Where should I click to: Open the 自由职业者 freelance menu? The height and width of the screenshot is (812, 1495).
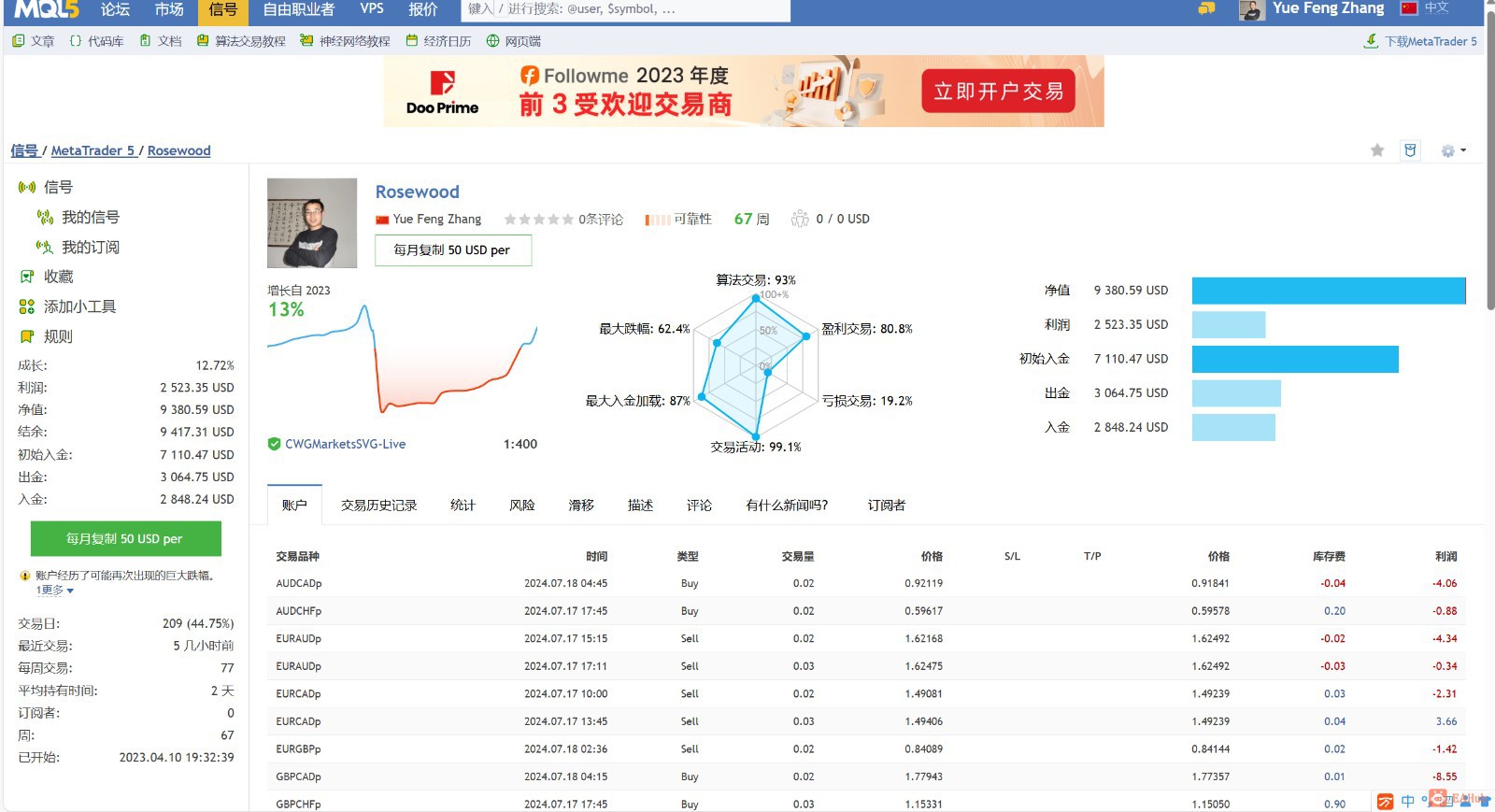tap(298, 9)
